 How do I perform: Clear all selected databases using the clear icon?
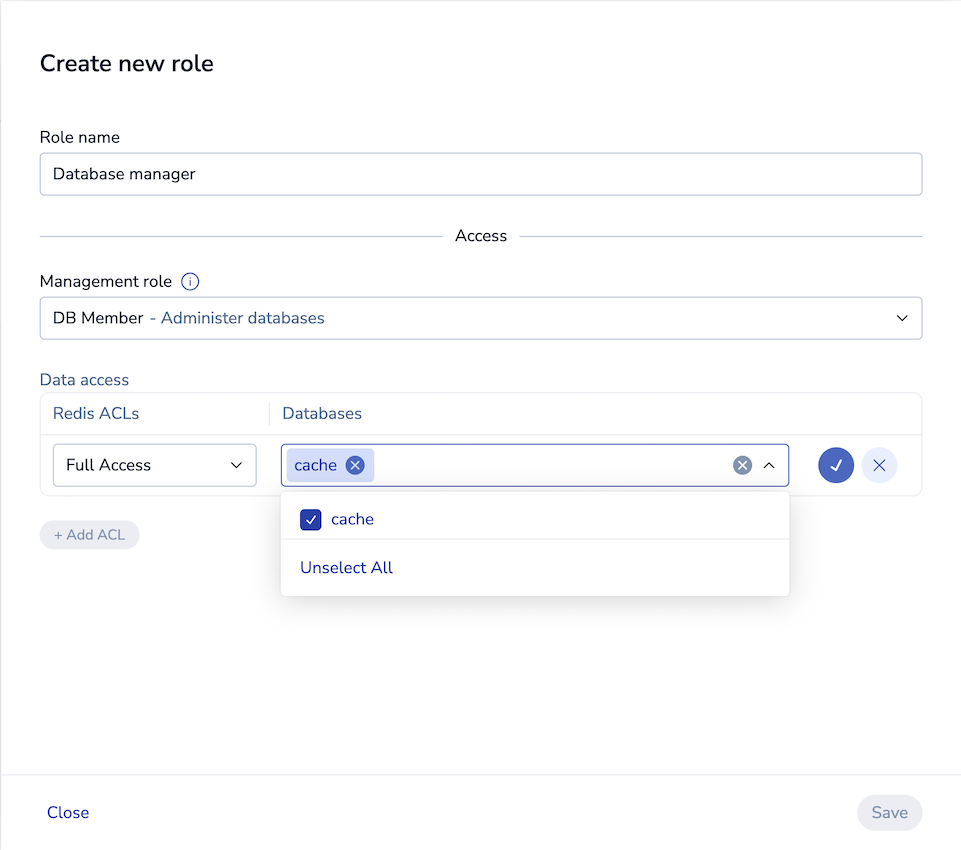[x=742, y=464]
